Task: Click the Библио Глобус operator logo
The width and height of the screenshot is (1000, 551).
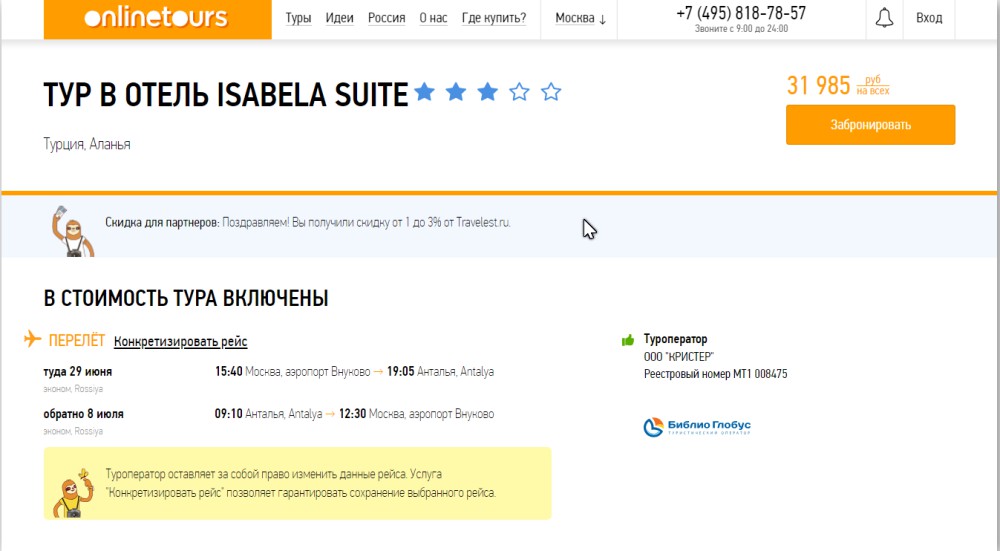Action: 696,427
